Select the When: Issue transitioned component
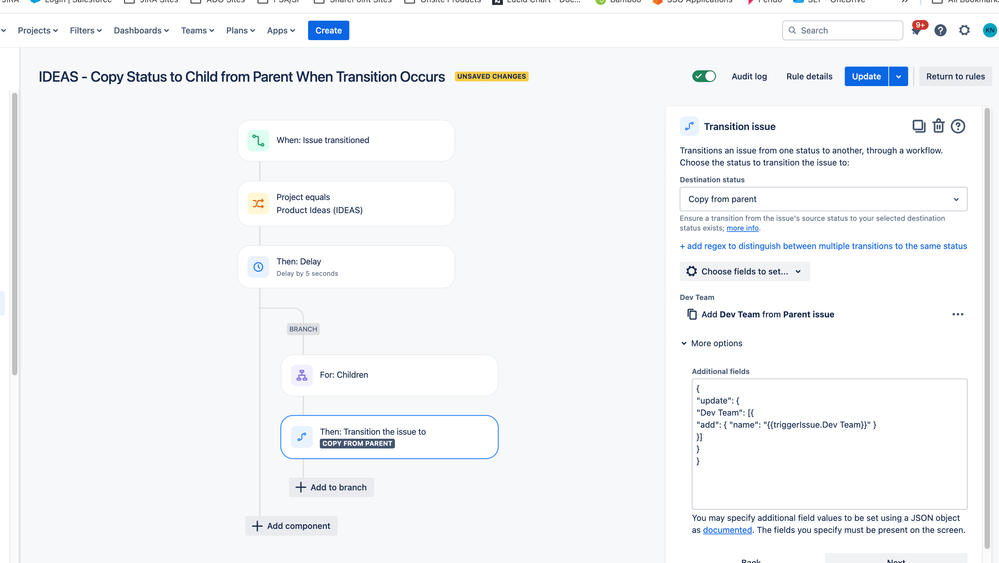This screenshot has height=563, width=999. click(x=347, y=140)
